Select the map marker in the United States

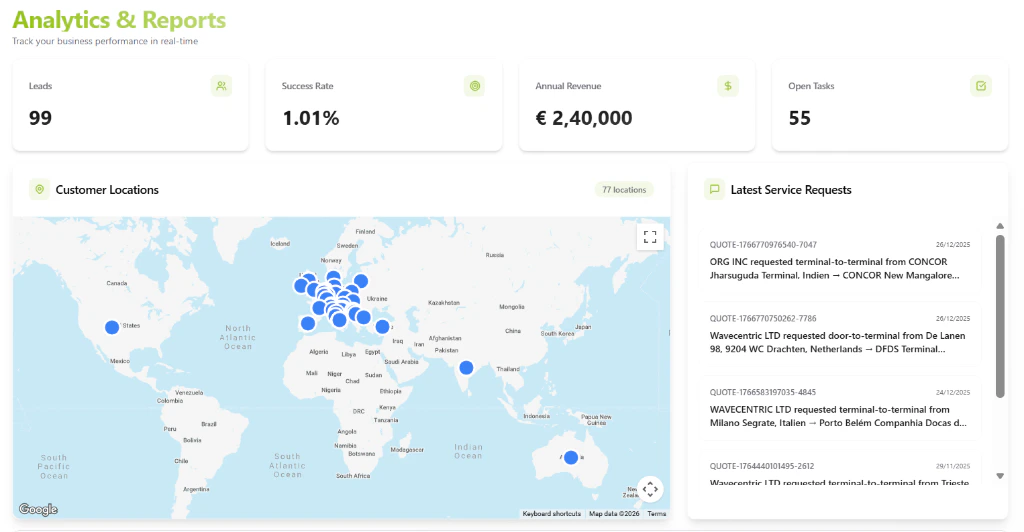[x=112, y=327]
